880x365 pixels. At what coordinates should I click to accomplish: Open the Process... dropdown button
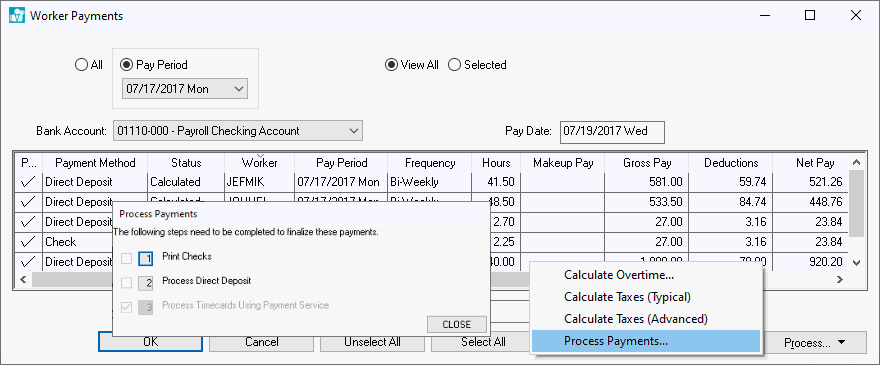coord(815,343)
